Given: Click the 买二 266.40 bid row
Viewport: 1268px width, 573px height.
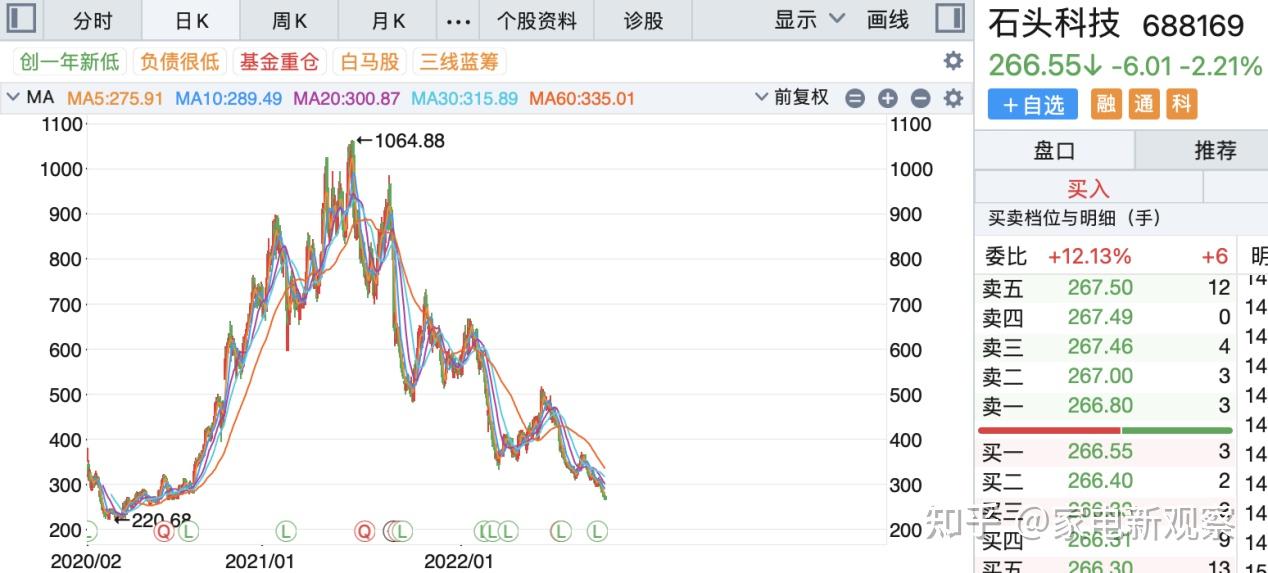Looking at the screenshot, I should pyautogui.click(x=1106, y=482).
